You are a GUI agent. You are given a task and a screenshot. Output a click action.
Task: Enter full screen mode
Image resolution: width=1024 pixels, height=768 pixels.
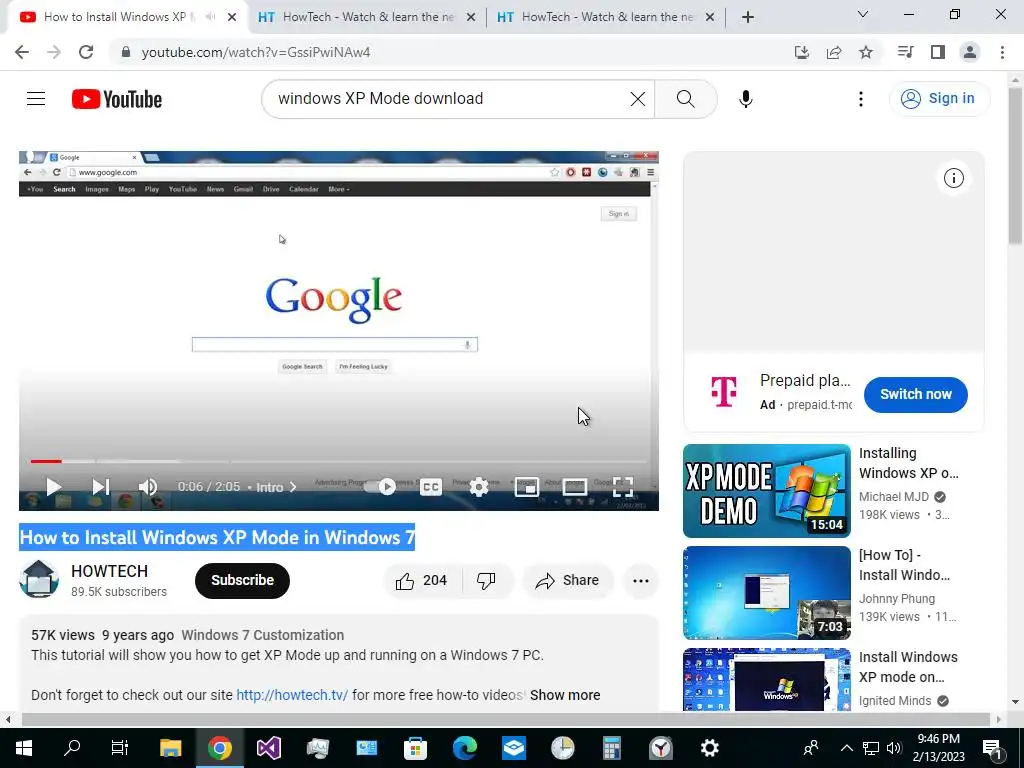pyautogui.click(x=623, y=487)
